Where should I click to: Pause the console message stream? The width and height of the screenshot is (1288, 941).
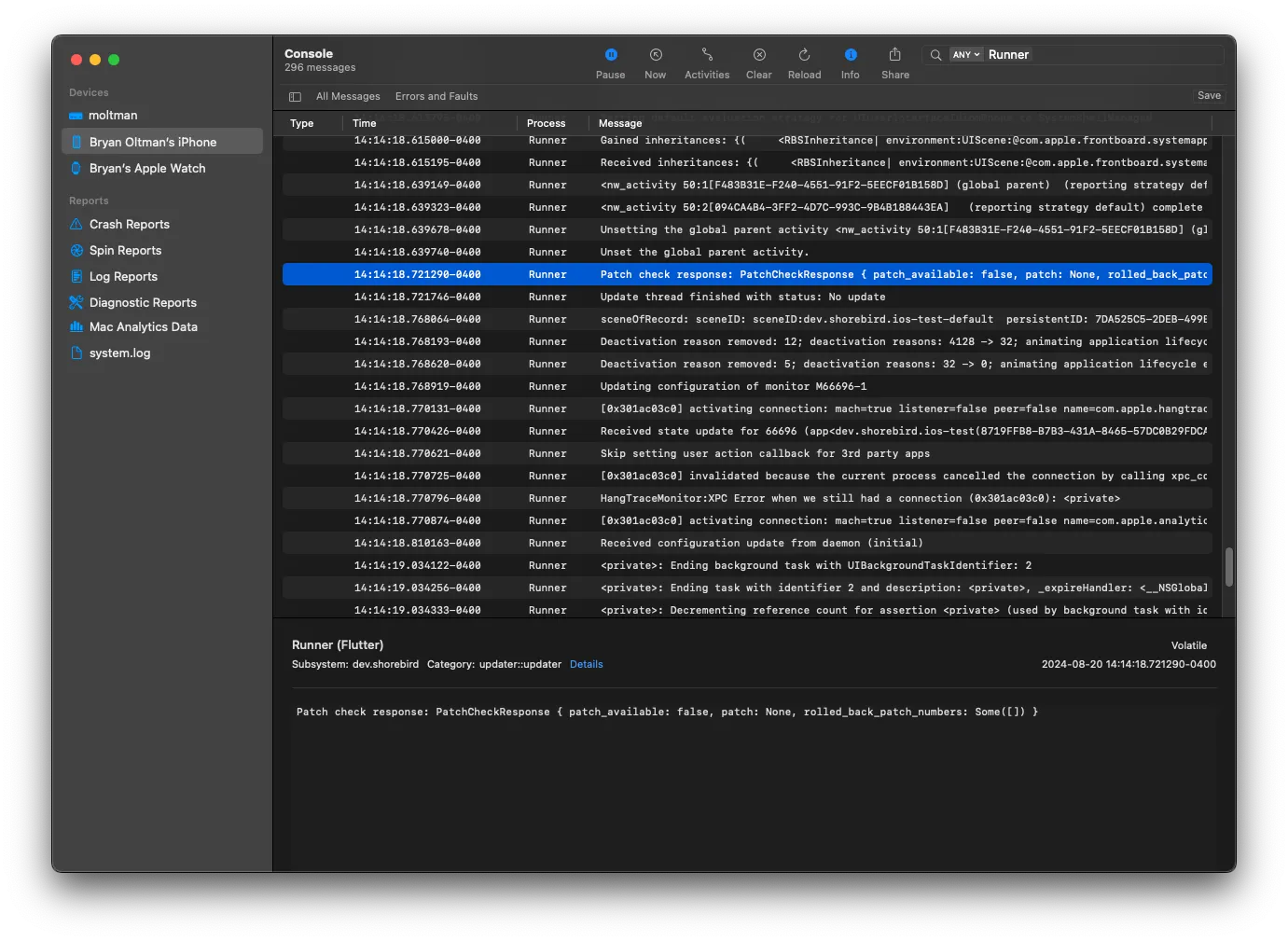610,63
